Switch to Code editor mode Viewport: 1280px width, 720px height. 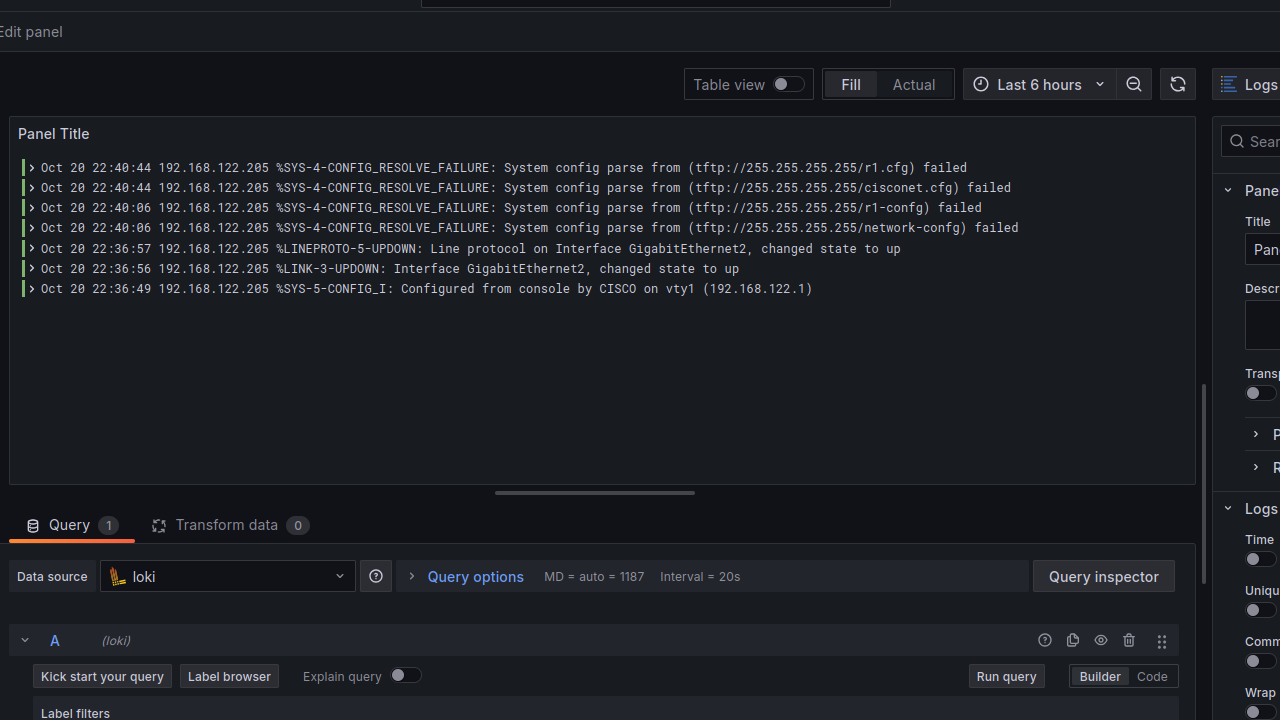pos(1152,676)
